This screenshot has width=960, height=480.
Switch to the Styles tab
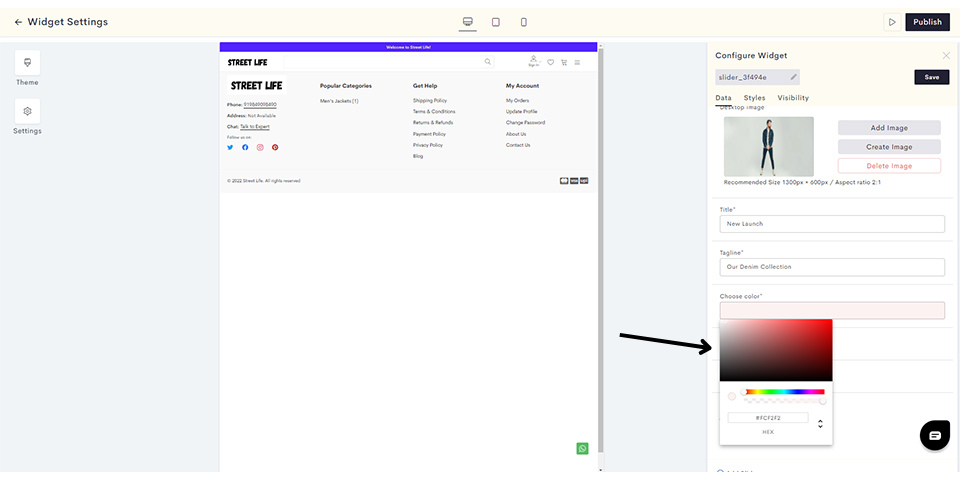(754, 98)
